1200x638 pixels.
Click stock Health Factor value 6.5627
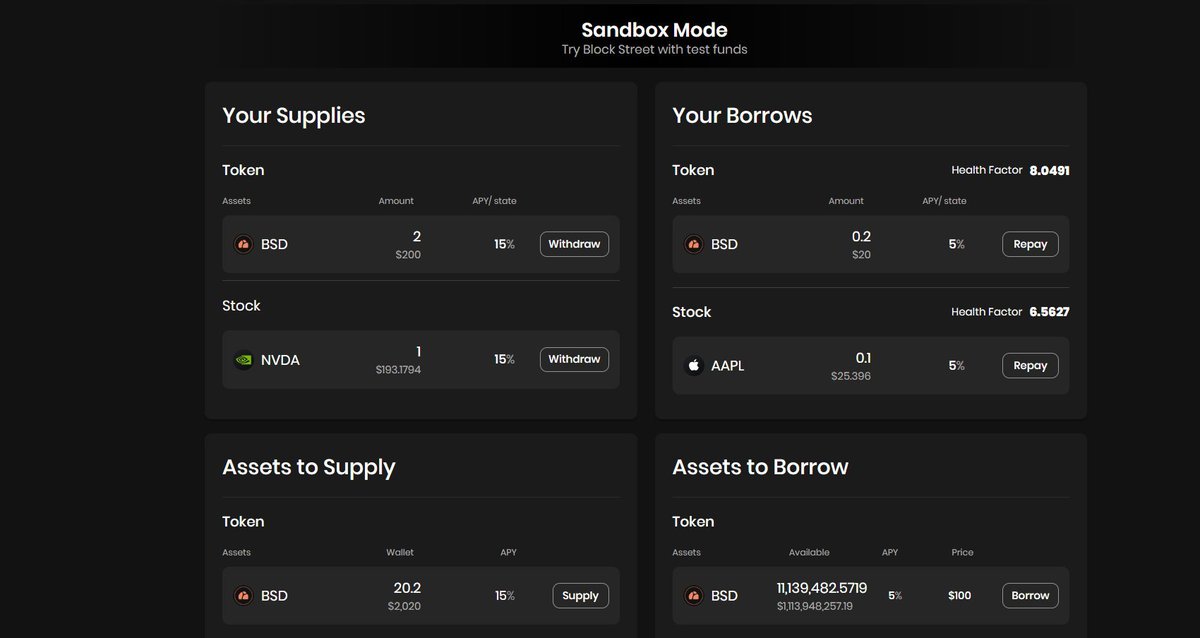[x=1049, y=312]
